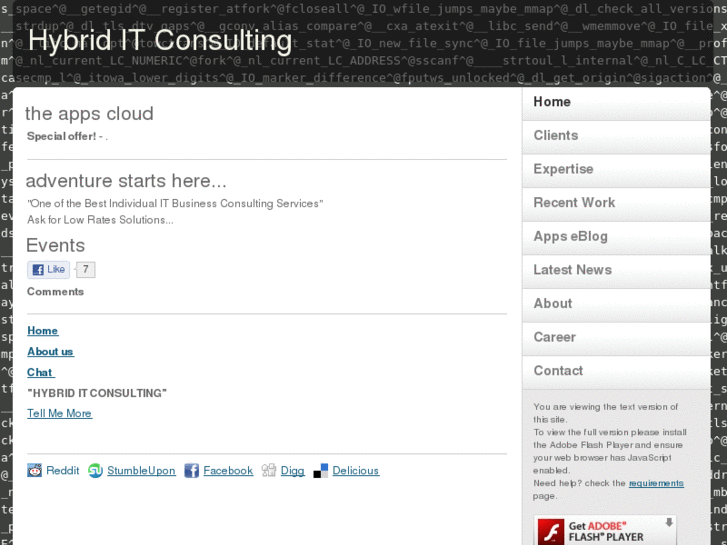Click the Digg icon
This screenshot has height=545, width=727.
(269, 471)
